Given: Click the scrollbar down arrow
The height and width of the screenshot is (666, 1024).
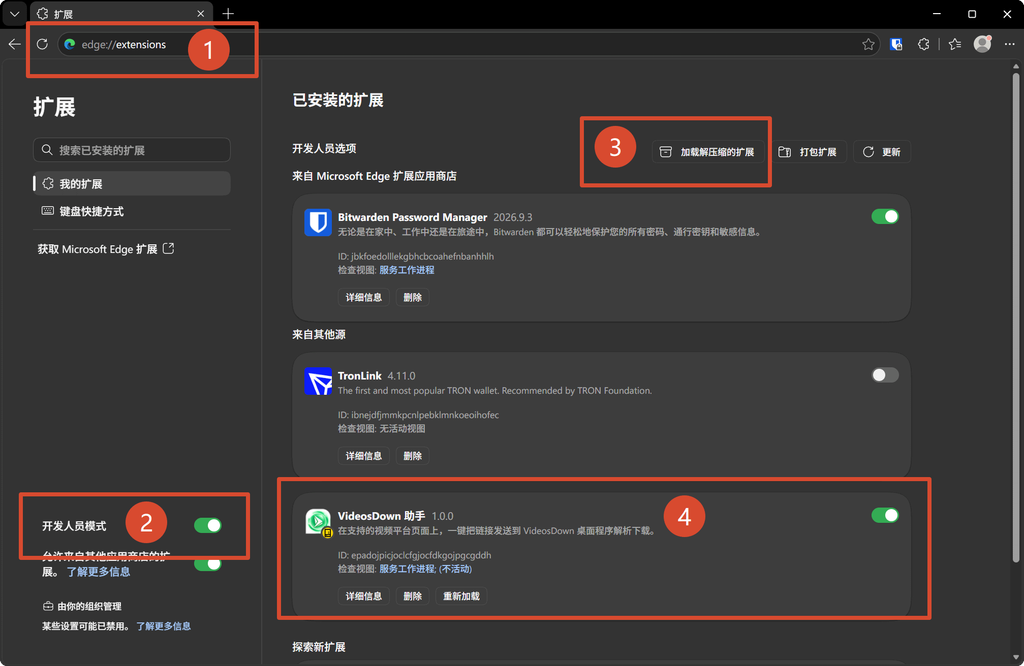Looking at the screenshot, I should (1016, 658).
